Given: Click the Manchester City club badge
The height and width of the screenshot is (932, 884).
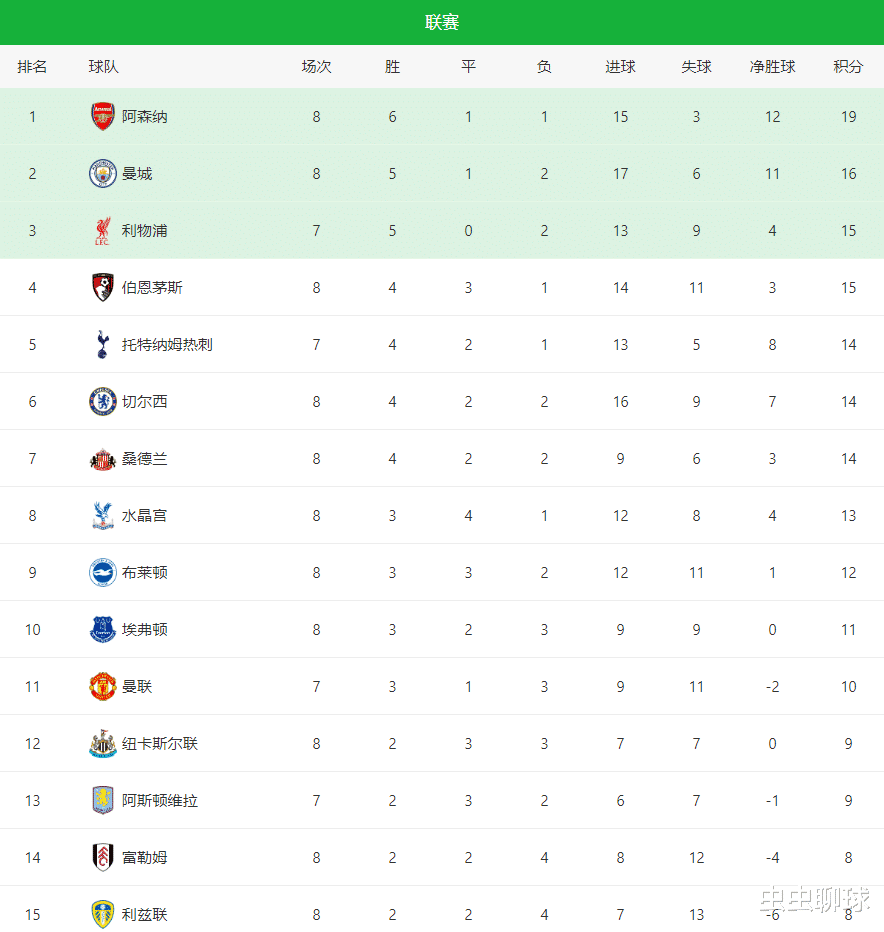Looking at the screenshot, I should (x=103, y=174).
